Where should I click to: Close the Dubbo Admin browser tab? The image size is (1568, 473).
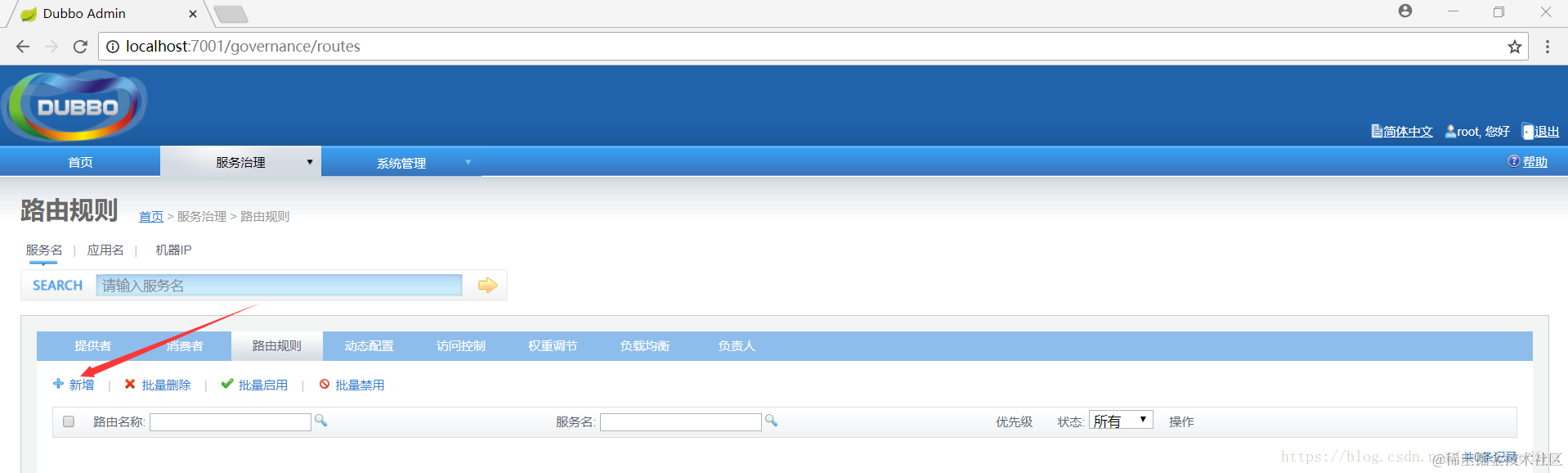193,14
